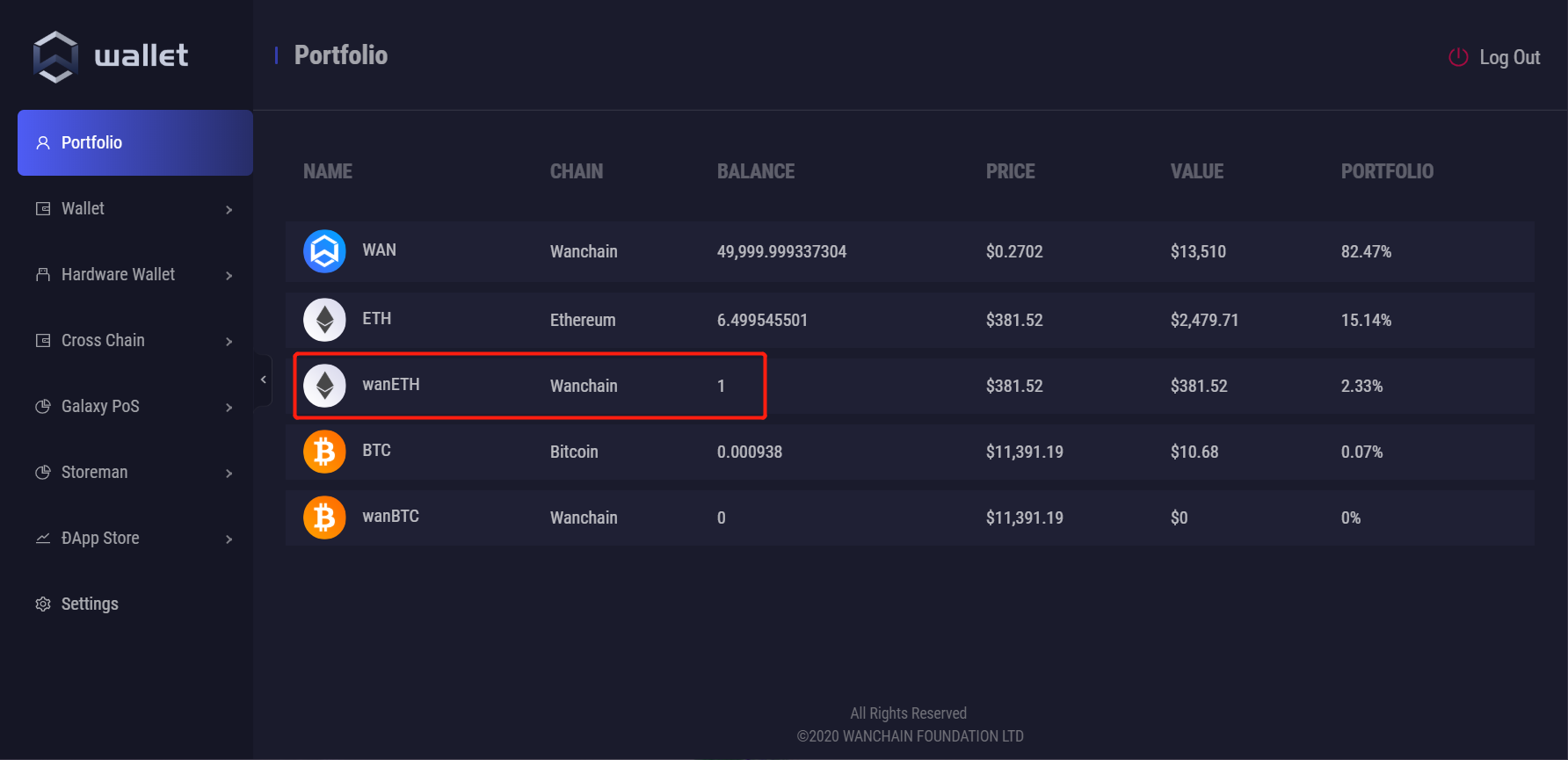Click the red Log Out power icon
Viewport: 1568px width, 760px height.
pos(1458,57)
